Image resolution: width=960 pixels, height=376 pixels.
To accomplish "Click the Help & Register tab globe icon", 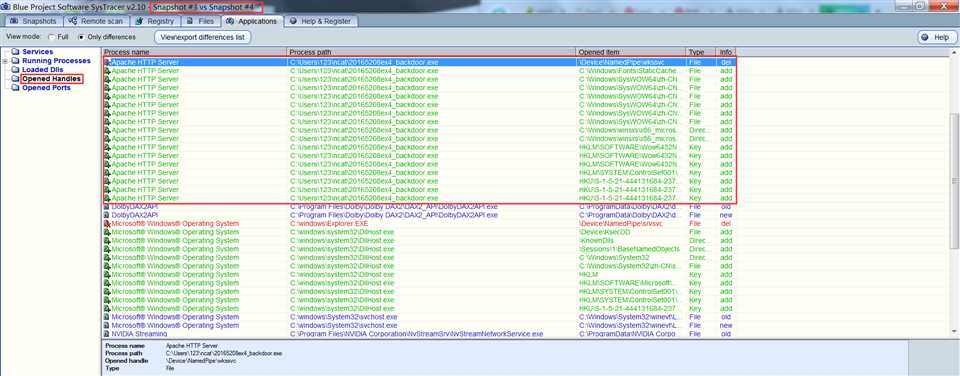I will coord(293,21).
